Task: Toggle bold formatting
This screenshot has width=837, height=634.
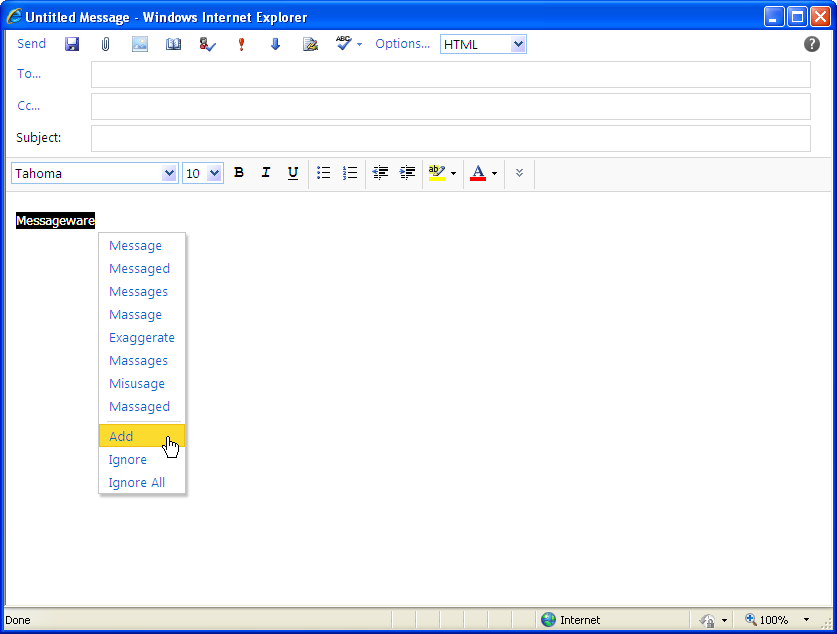Action: coord(239,173)
